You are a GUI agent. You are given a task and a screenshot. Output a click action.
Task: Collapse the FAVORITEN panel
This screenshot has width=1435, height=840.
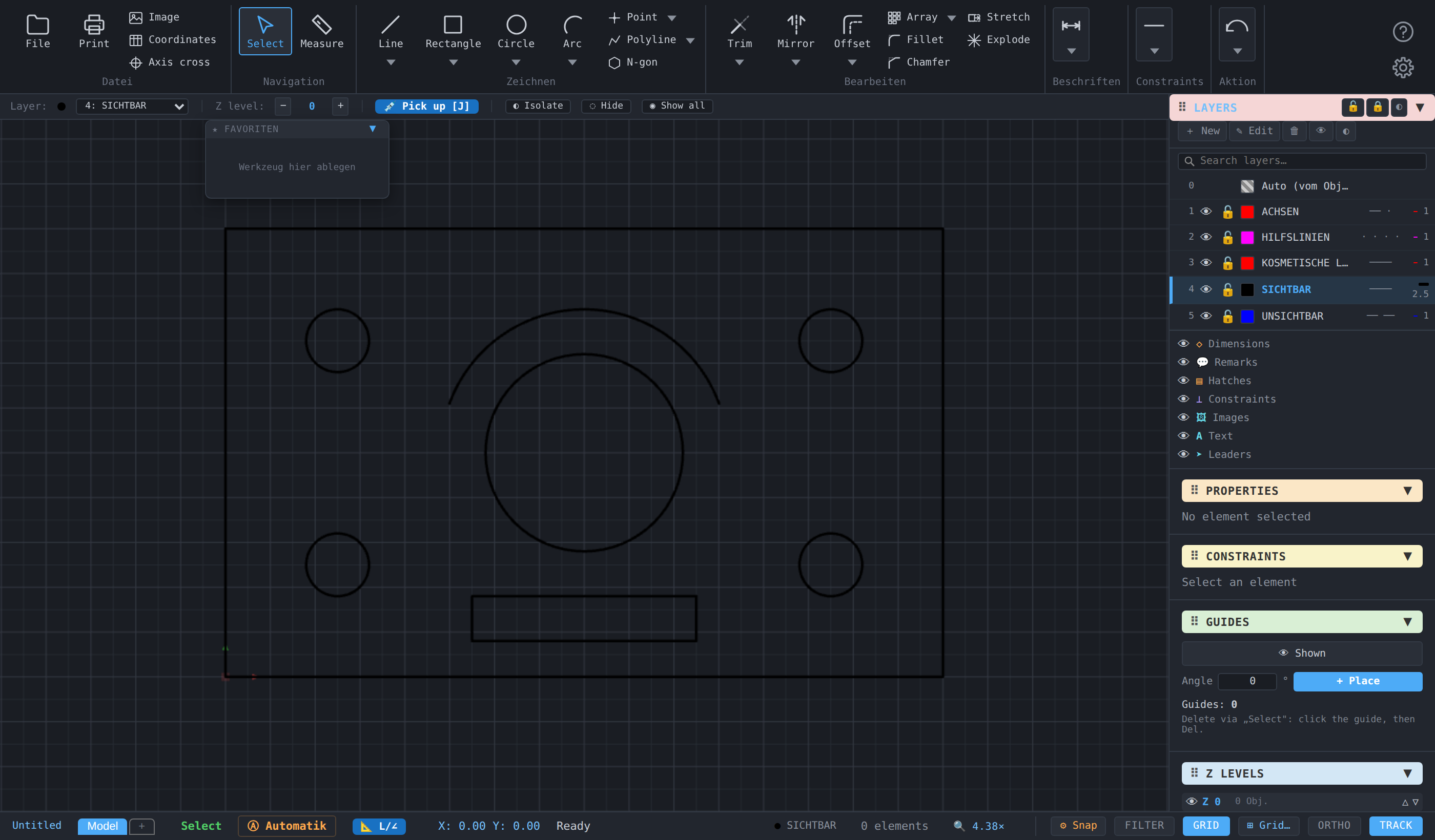pos(373,129)
